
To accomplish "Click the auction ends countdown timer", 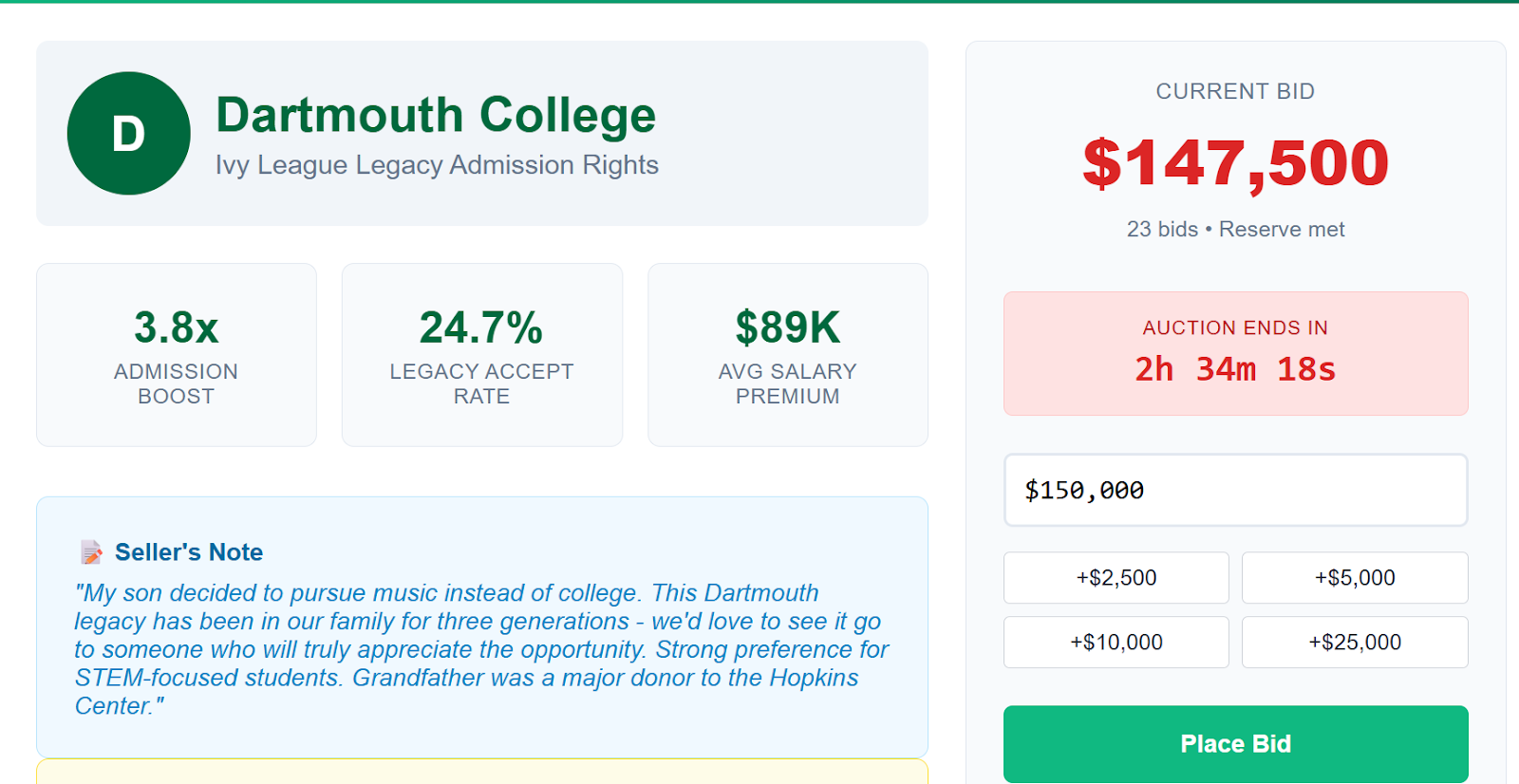I will [x=1235, y=369].
